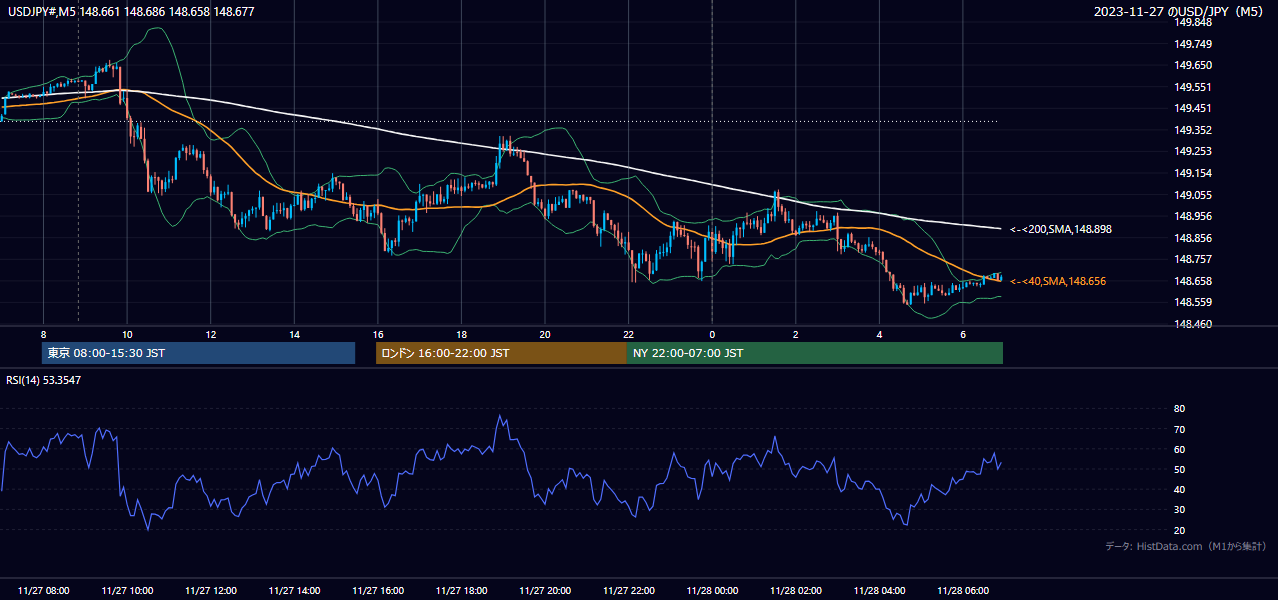Image resolution: width=1278 pixels, height=600 pixels.
Task: Click the 200 SMA label showing 148.898
Action: coord(1061,229)
